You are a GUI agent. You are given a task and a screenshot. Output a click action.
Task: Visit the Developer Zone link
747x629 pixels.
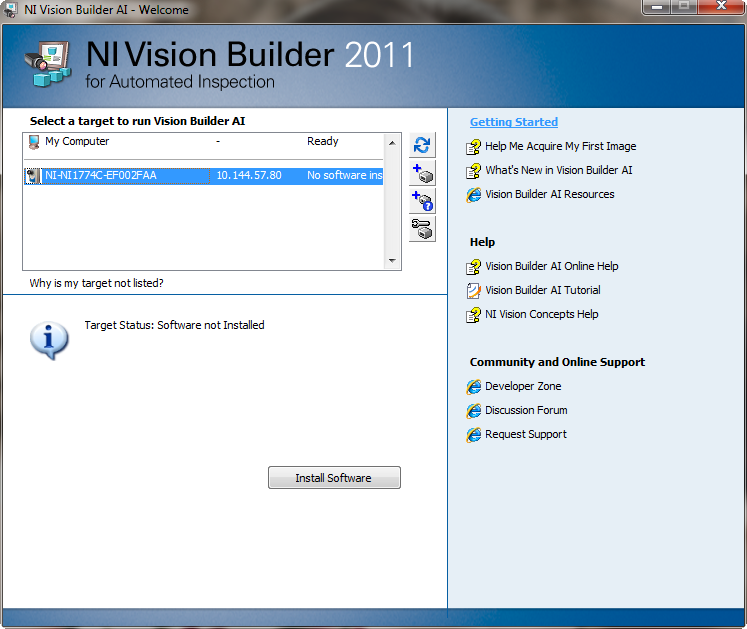pyautogui.click(x=523, y=386)
